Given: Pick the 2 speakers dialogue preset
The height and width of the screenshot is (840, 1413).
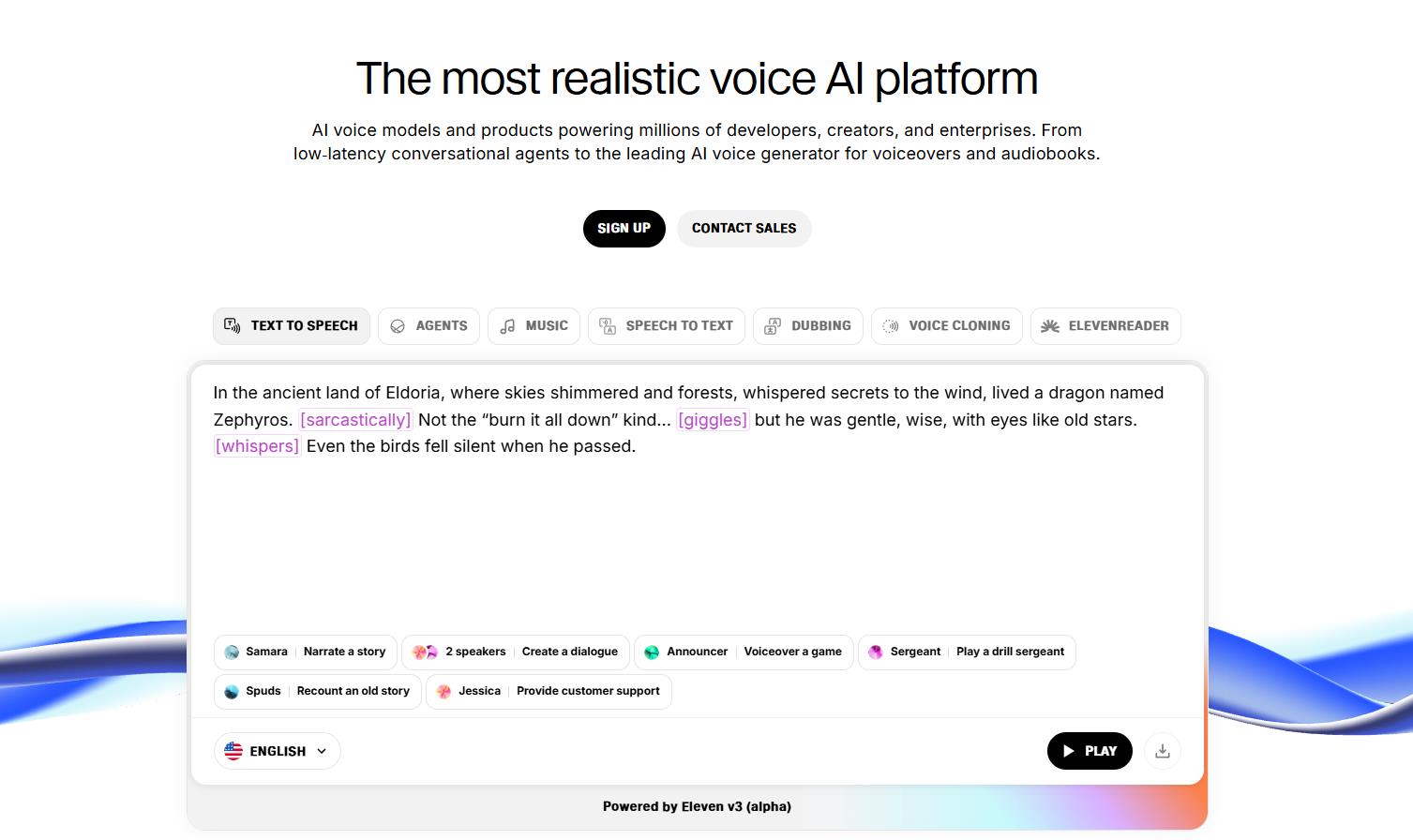Looking at the screenshot, I should tap(517, 652).
